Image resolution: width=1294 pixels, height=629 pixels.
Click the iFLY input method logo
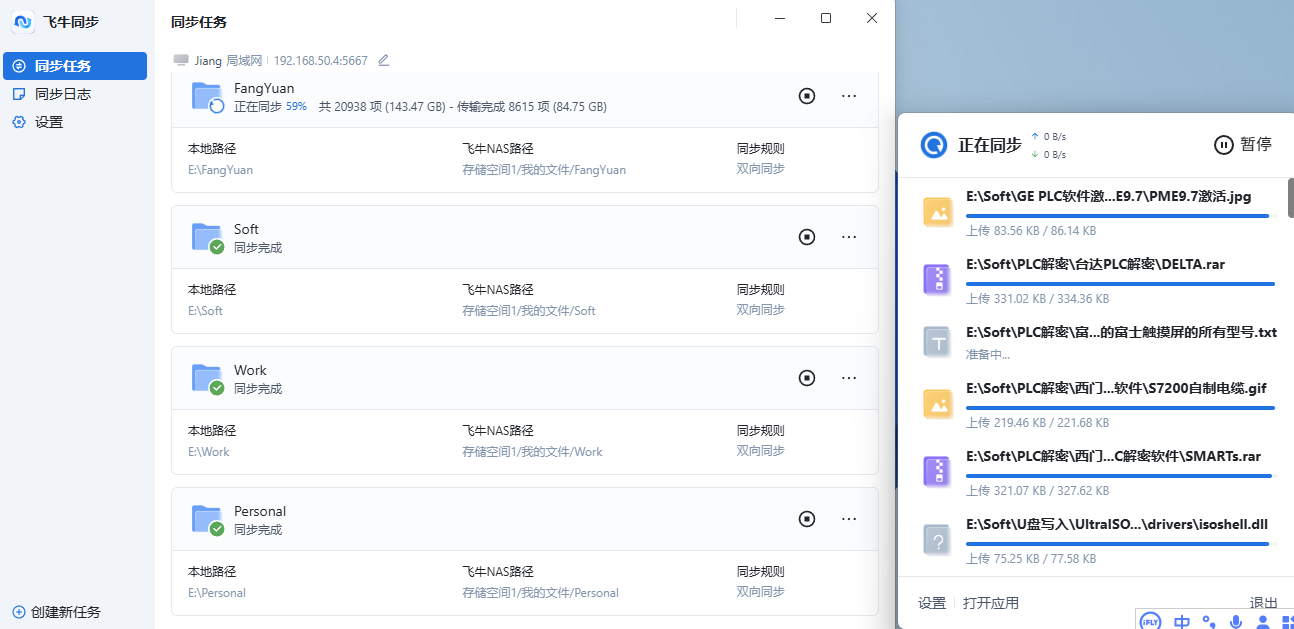1150,620
